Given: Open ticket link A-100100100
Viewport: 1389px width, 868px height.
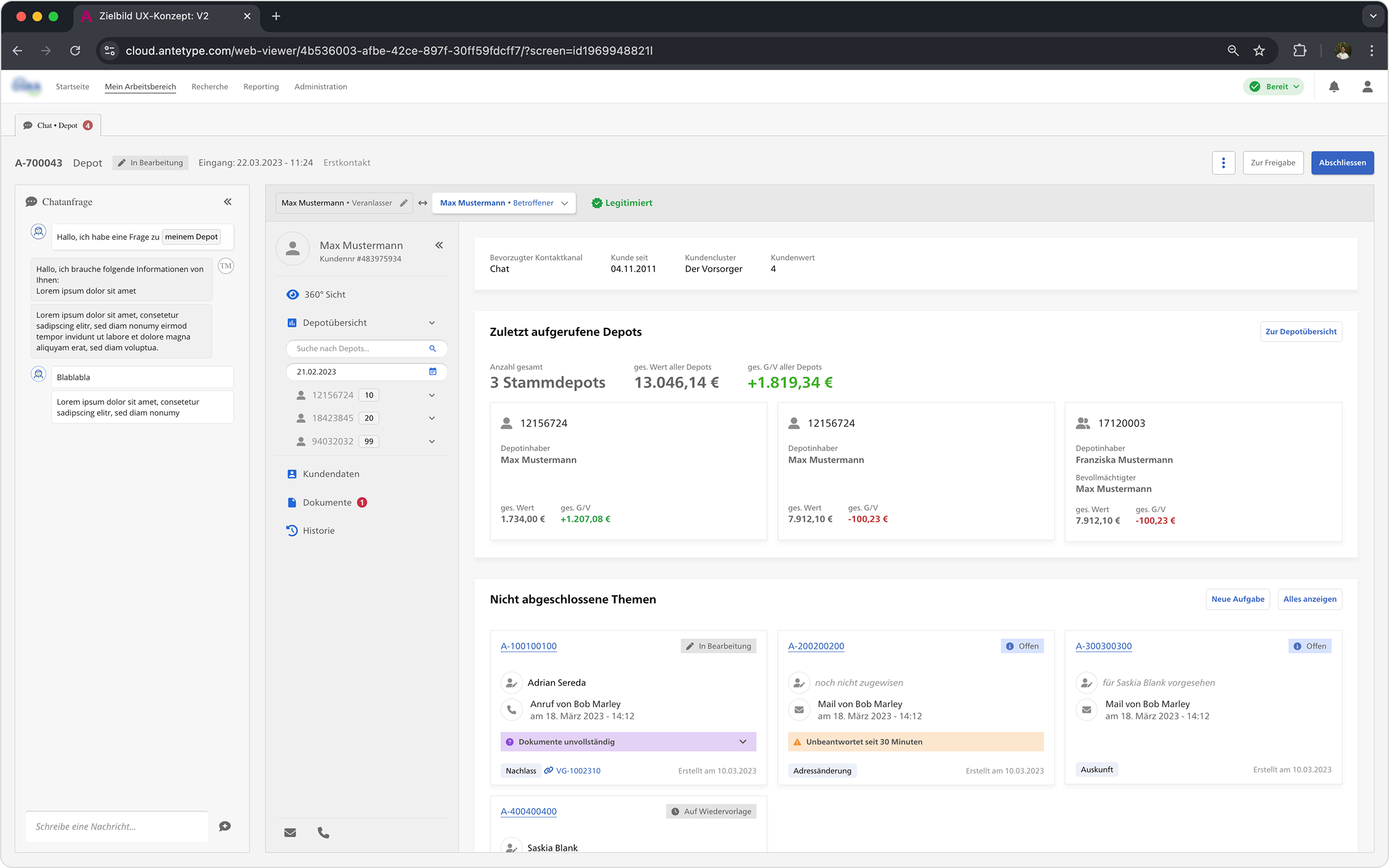Looking at the screenshot, I should point(528,646).
